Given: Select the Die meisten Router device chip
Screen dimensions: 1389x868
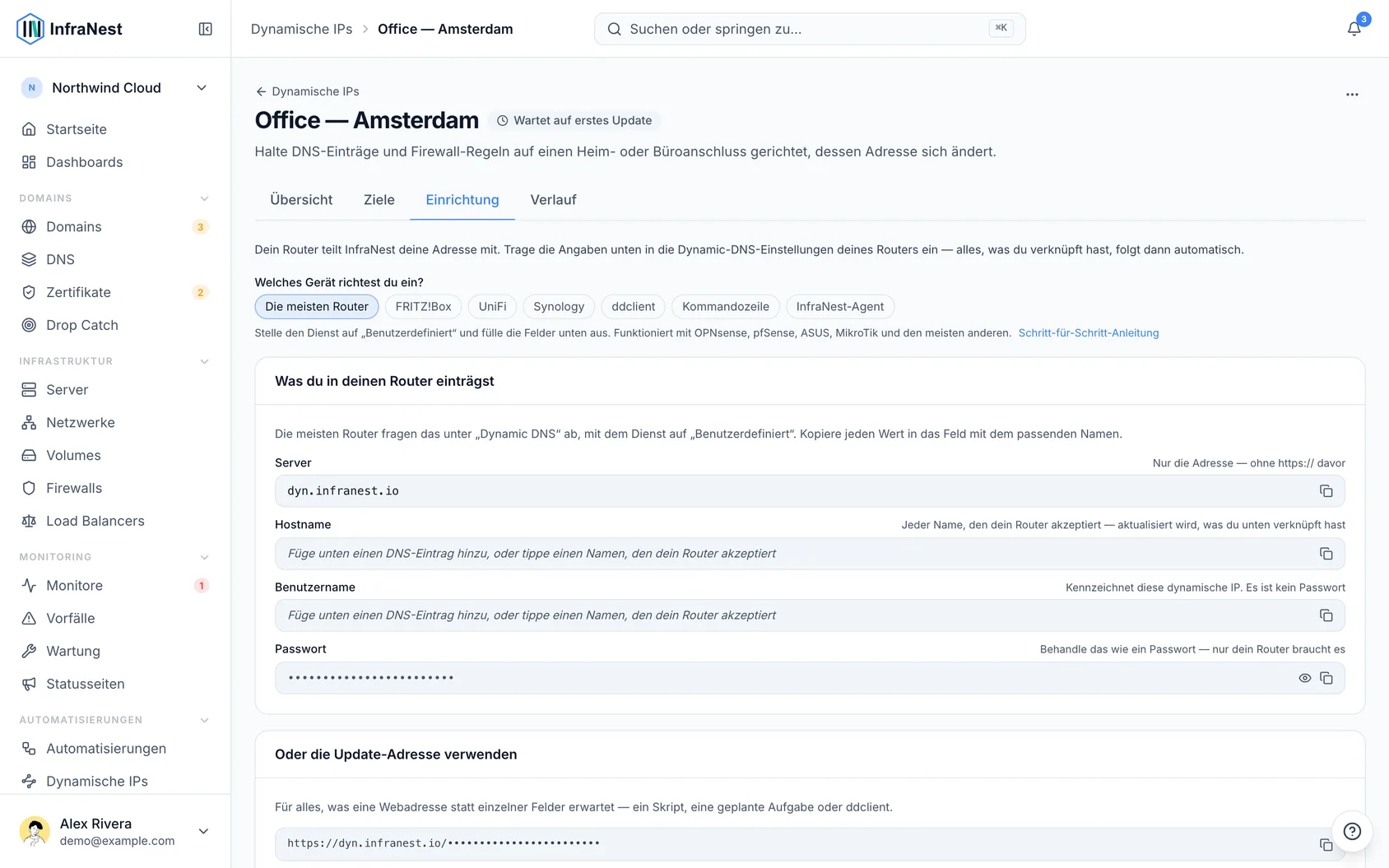Looking at the screenshot, I should point(317,307).
